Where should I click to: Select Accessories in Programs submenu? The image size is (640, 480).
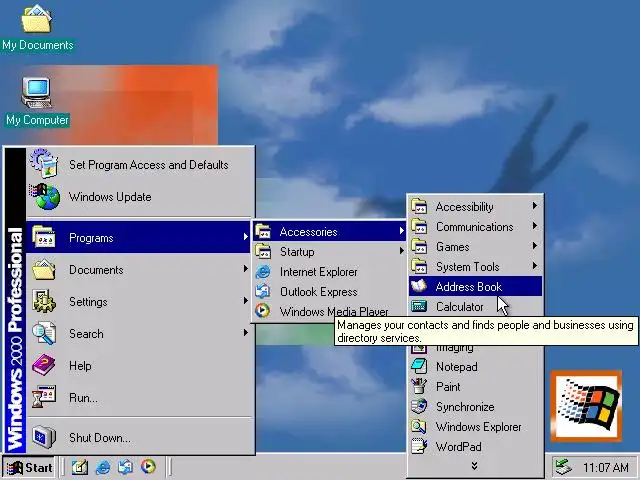tap(329, 232)
